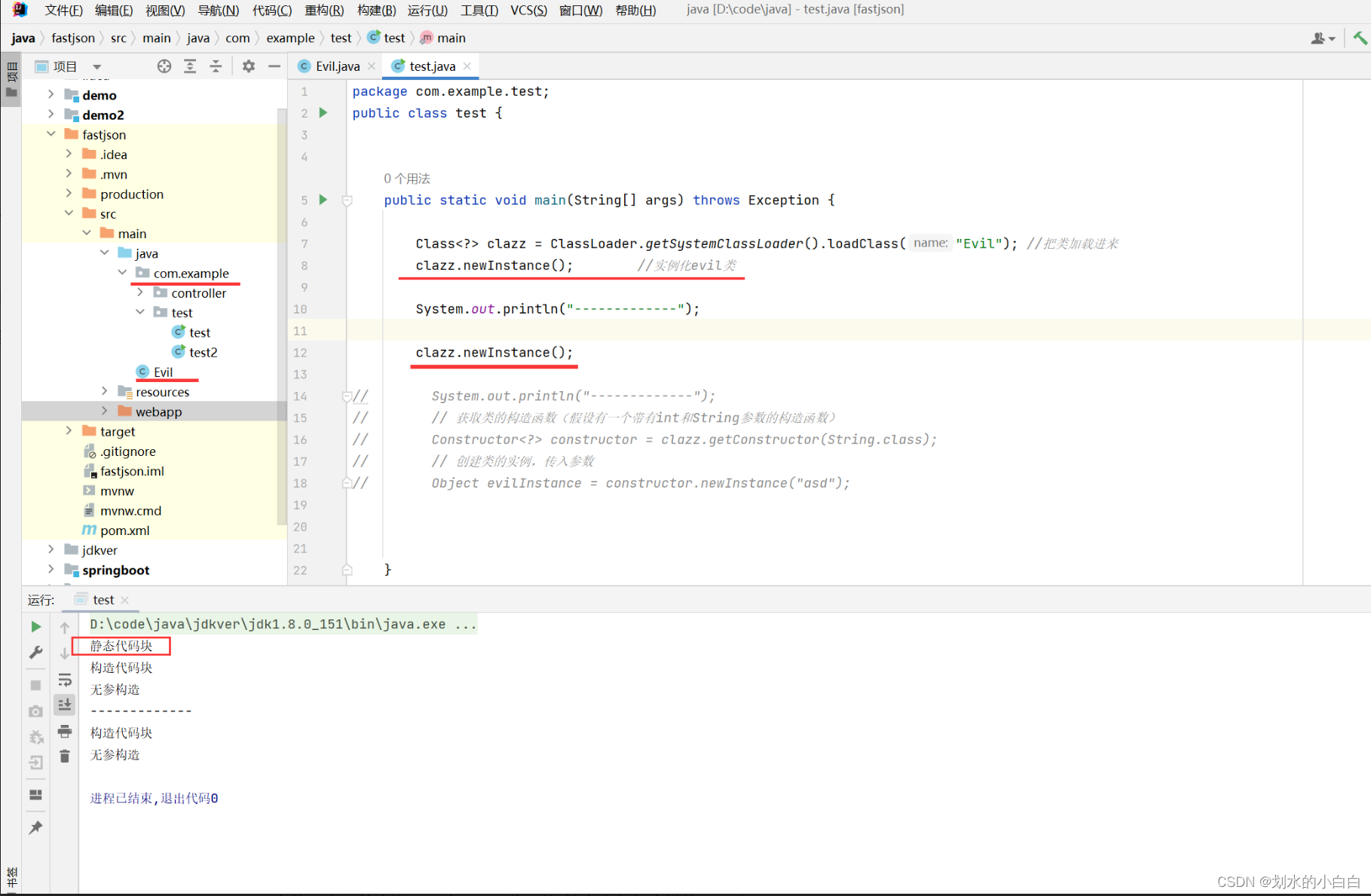Collapse the fastjson folder
The width and height of the screenshot is (1371, 896).
[50, 134]
